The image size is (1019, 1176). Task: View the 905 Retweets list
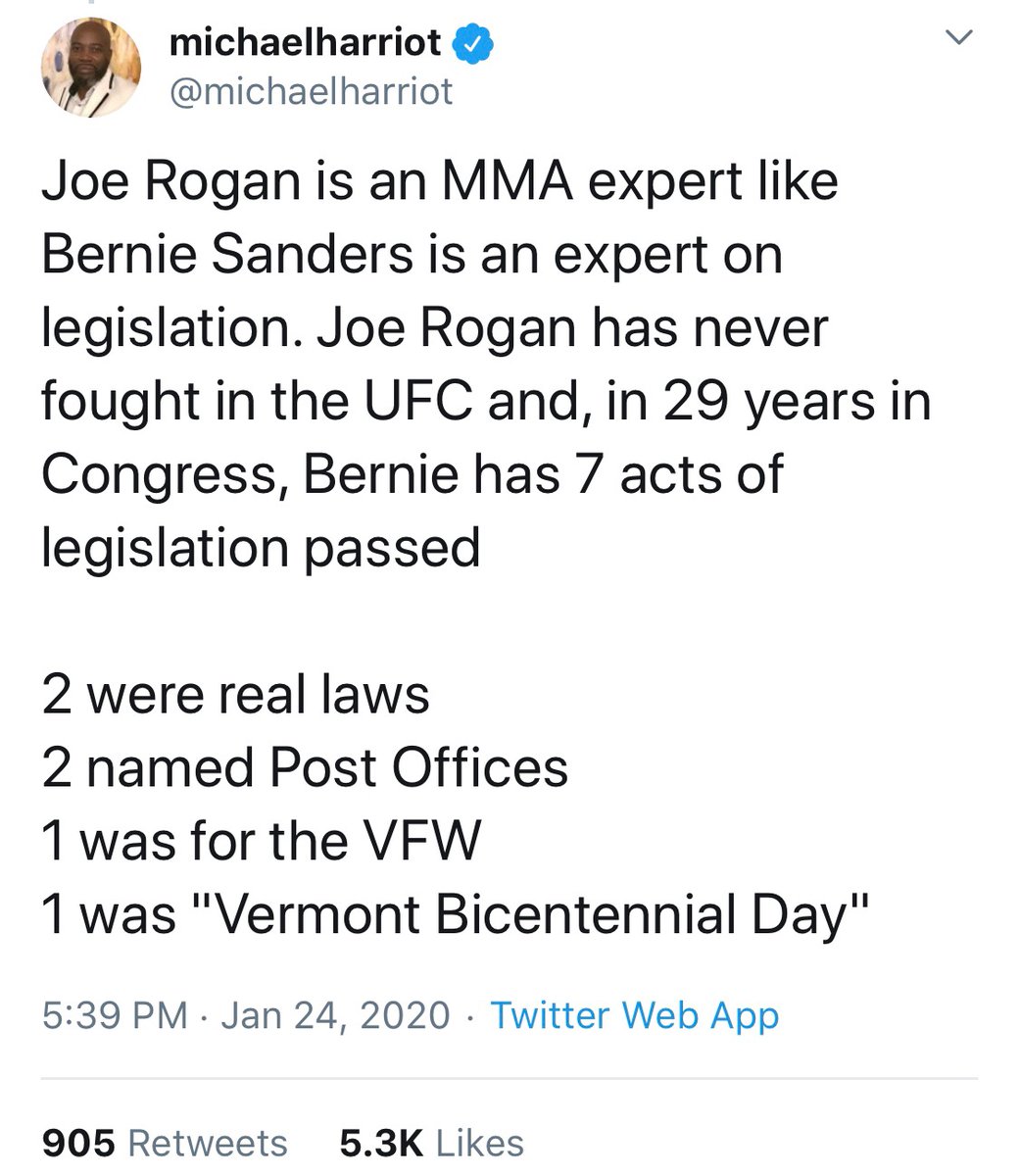[x=207, y=1143]
